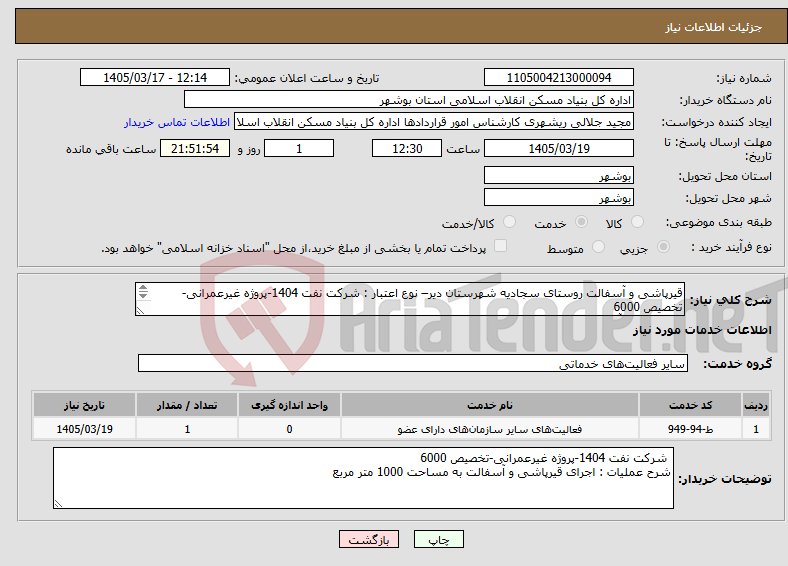Click the تاریخ نیاز column header
This screenshot has width=788, height=566.
coord(84,405)
